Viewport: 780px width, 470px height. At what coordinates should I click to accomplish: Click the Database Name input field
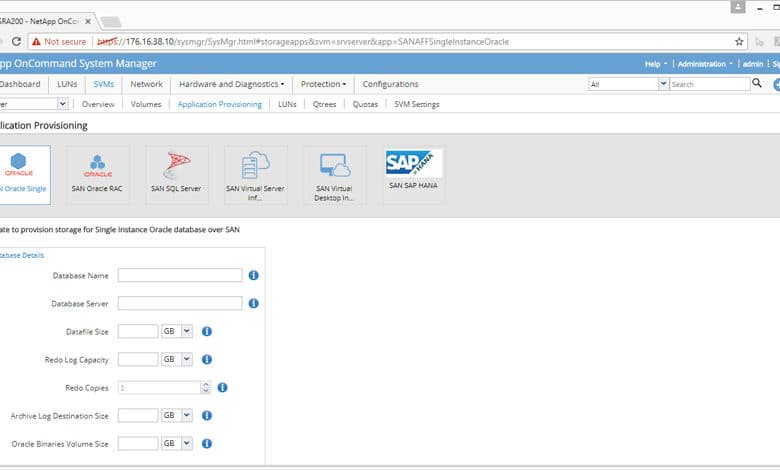tap(180, 275)
